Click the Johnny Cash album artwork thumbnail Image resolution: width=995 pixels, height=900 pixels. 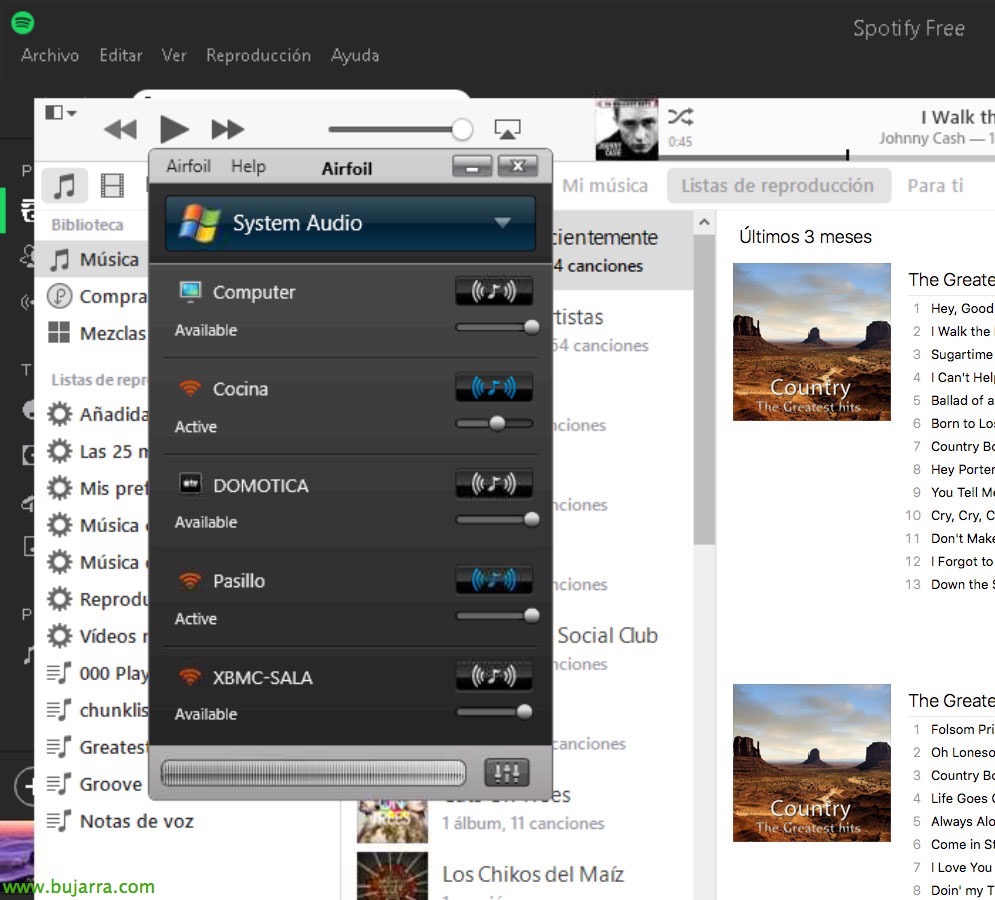tap(627, 129)
